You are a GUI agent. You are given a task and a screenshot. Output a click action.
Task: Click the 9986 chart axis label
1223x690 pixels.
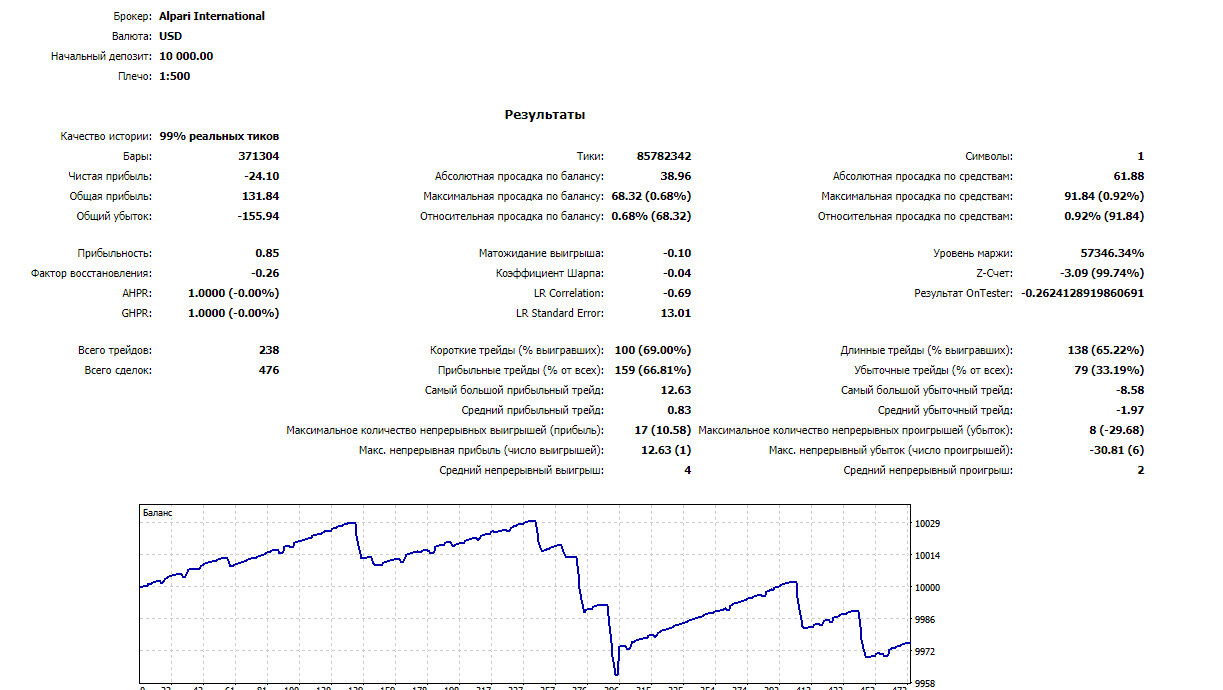[925, 620]
